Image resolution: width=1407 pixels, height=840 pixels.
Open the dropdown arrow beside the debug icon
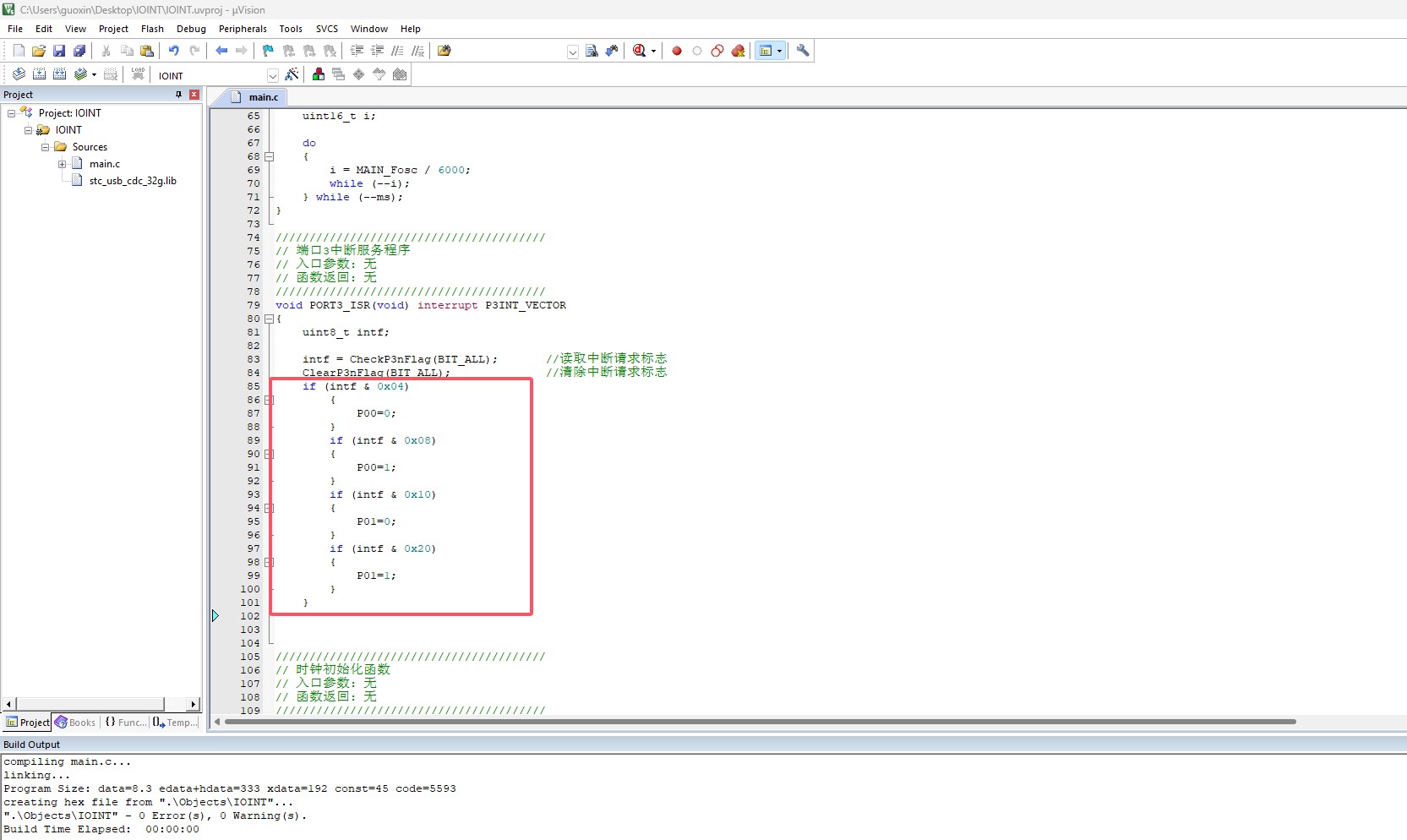point(653,51)
